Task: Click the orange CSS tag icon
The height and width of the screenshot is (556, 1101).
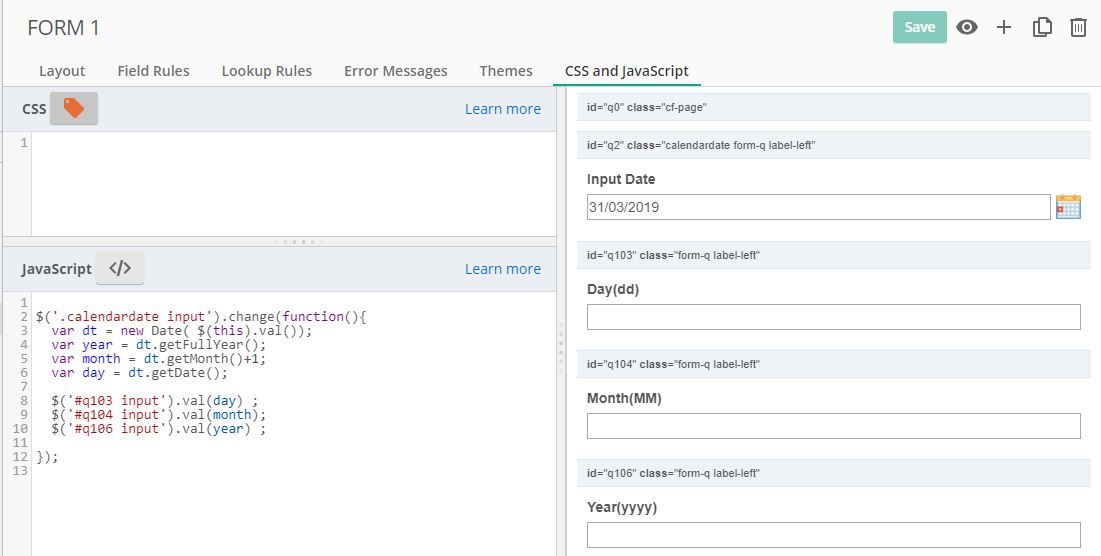Action: (74, 109)
